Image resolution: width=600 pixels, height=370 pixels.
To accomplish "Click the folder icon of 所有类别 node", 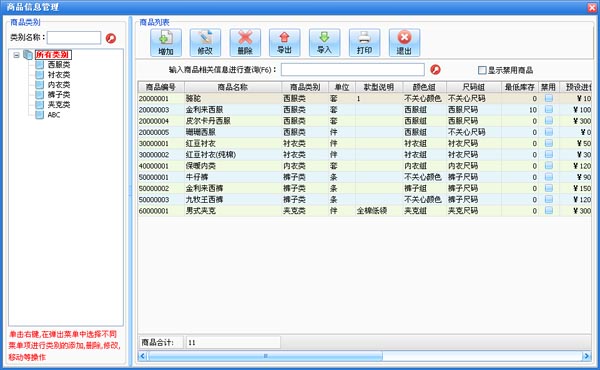I will (x=28, y=55).
